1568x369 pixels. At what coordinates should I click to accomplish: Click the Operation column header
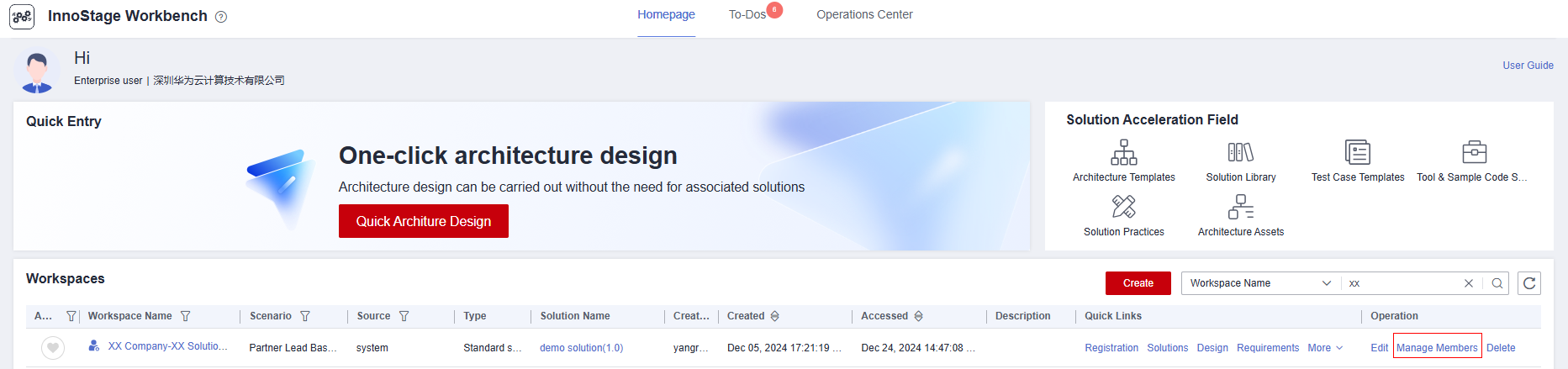coord(1394,316)
